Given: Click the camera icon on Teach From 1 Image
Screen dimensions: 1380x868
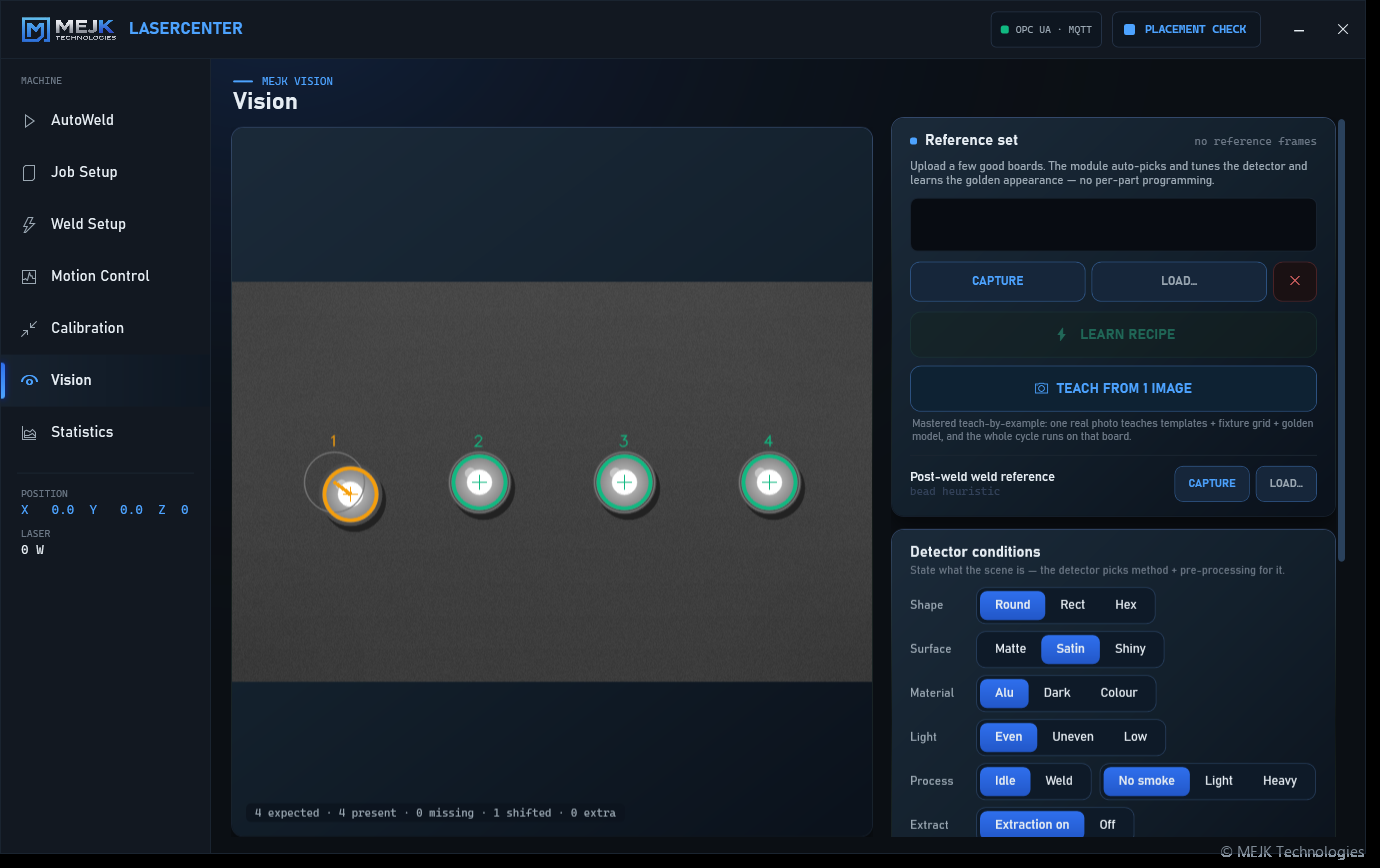Looking at the screenshot, I should point(1041,388).
